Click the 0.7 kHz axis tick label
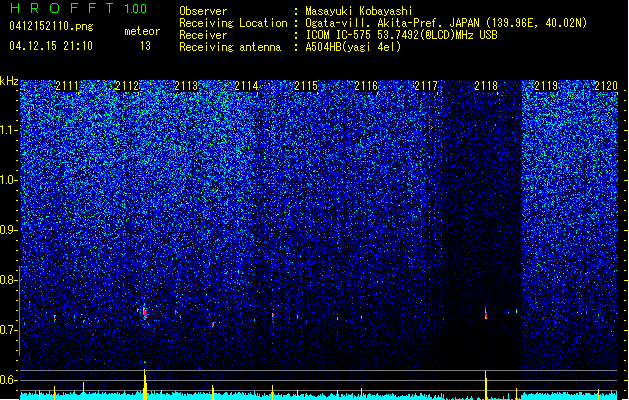 (8, 330)
